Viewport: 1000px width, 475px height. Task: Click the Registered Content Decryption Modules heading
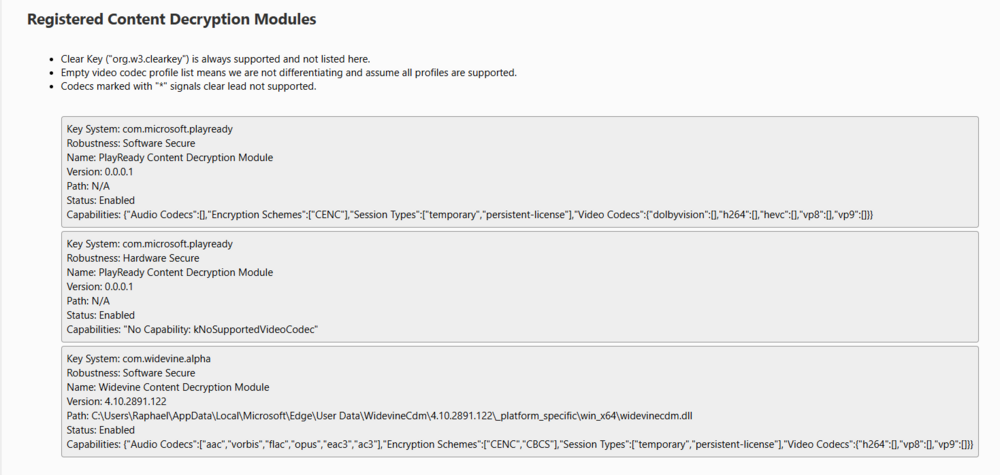172,19
